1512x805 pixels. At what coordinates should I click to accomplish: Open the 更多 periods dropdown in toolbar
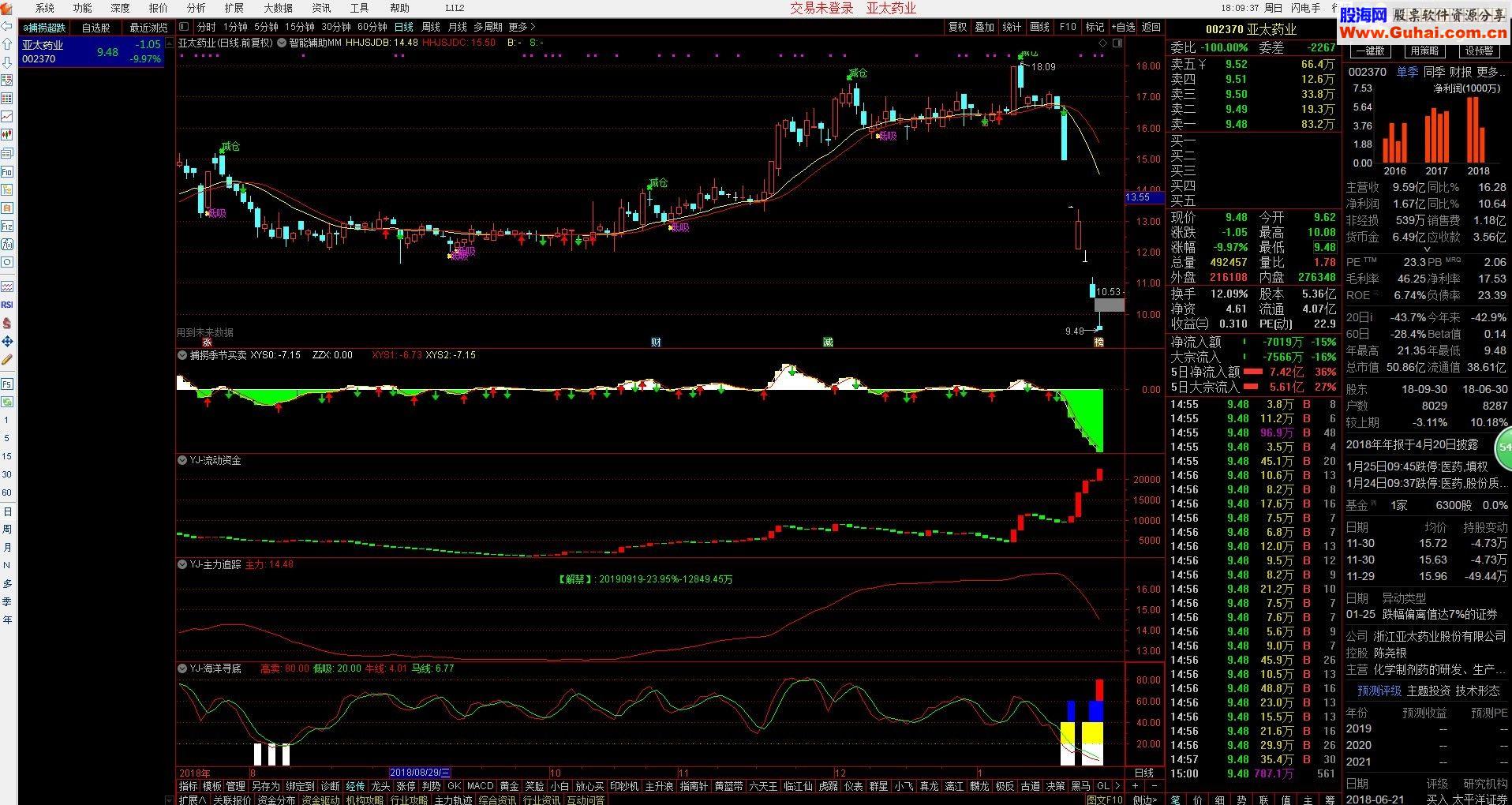pyautogui.click(x=522, y=27)
